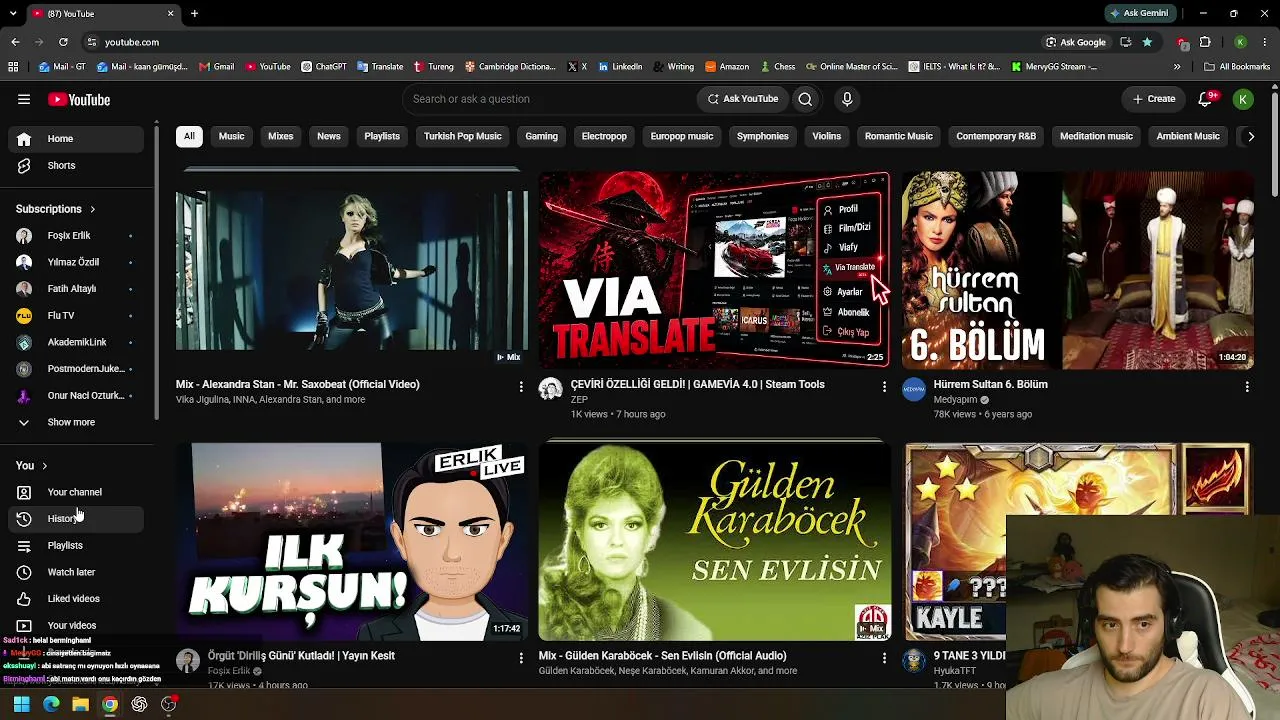This screenshot has width=1280, height=720.
Task: Click the channel avatar beside Örgüt 'Diriliş Günü' video
Action: click(x=188, y=660)
